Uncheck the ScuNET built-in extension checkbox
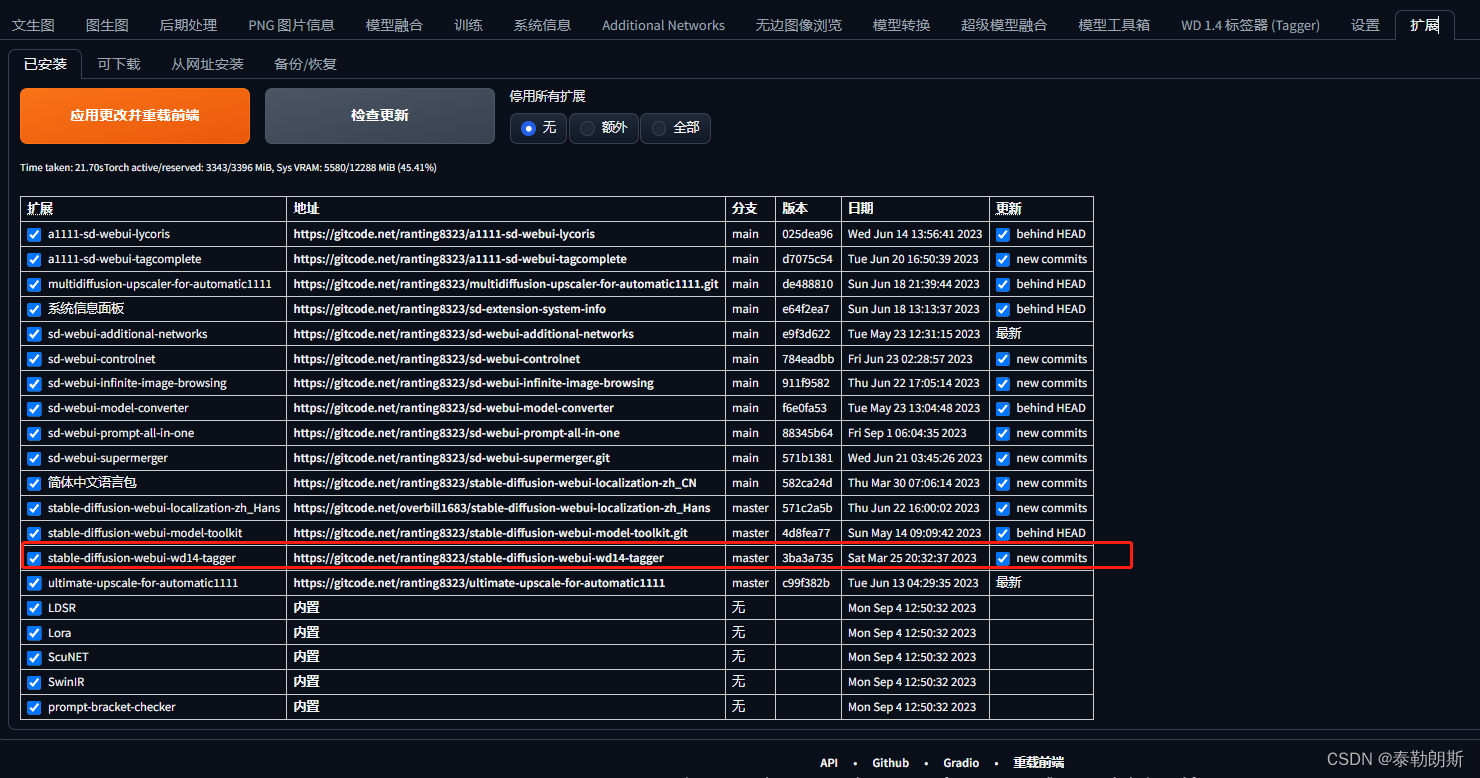1480x778 pixels. tap(35, 657)
